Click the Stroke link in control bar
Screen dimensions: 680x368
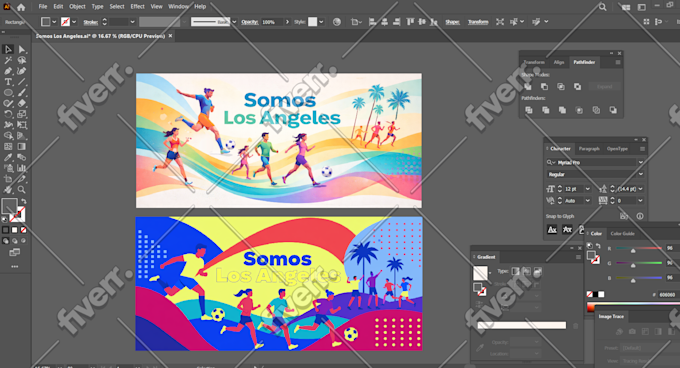coord(90,22)
